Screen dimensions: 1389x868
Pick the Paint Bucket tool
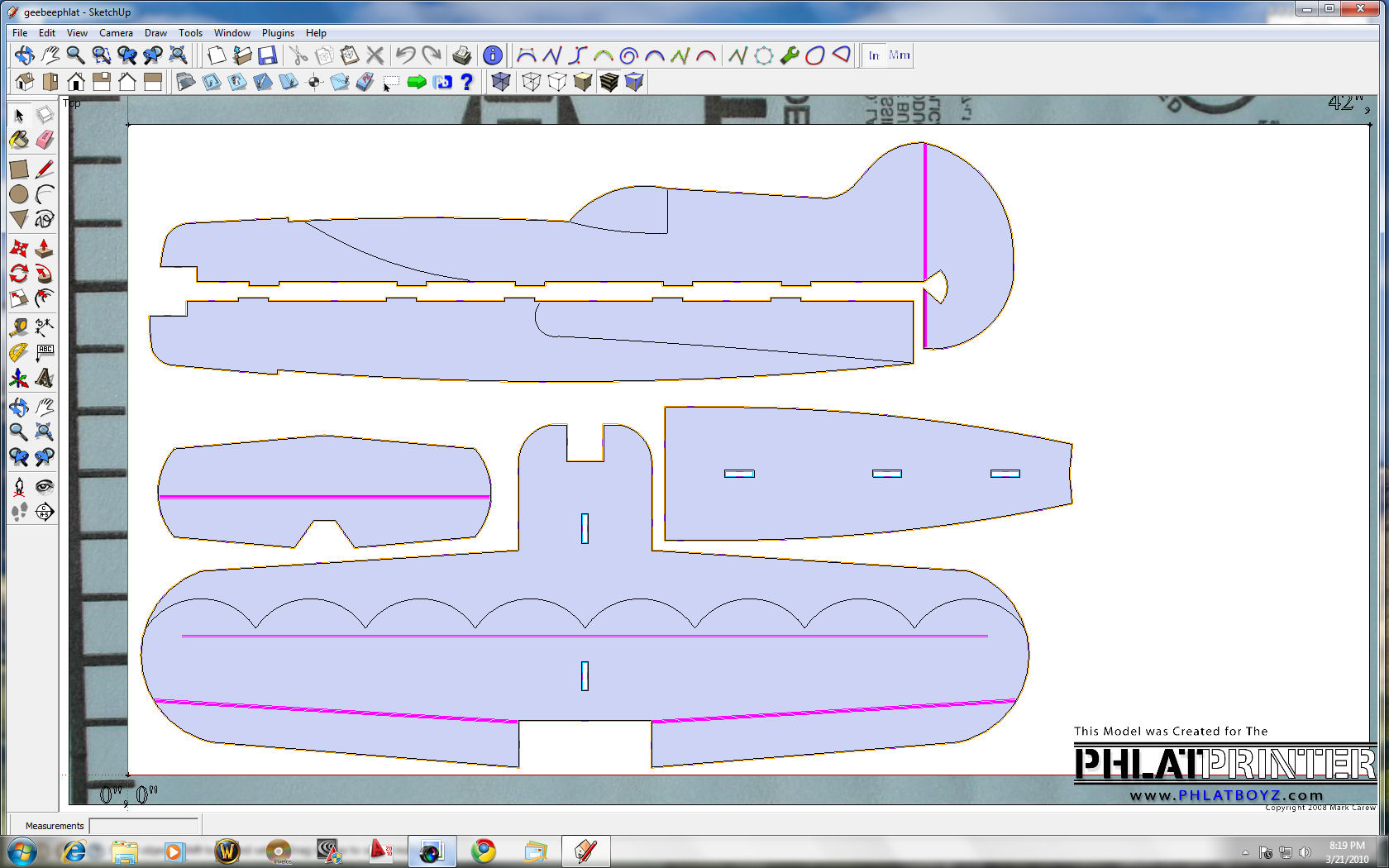point(19,140)
